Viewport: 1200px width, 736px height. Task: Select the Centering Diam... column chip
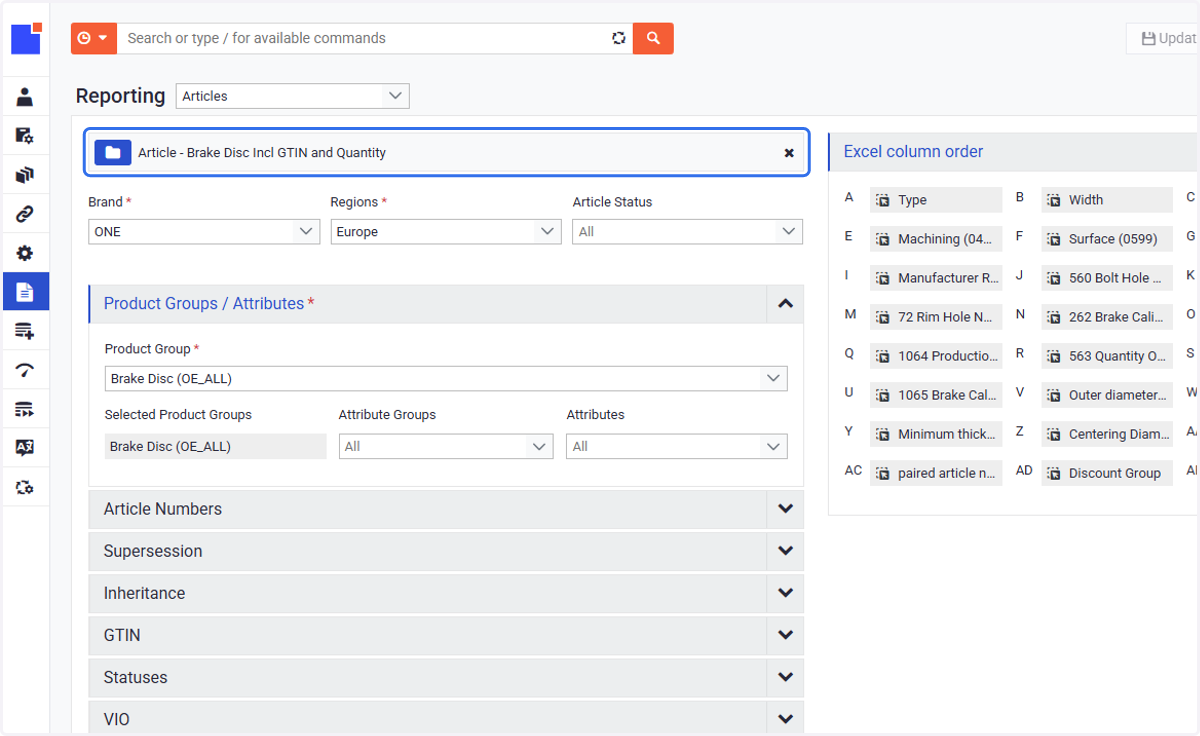(x=1107, y=434)
